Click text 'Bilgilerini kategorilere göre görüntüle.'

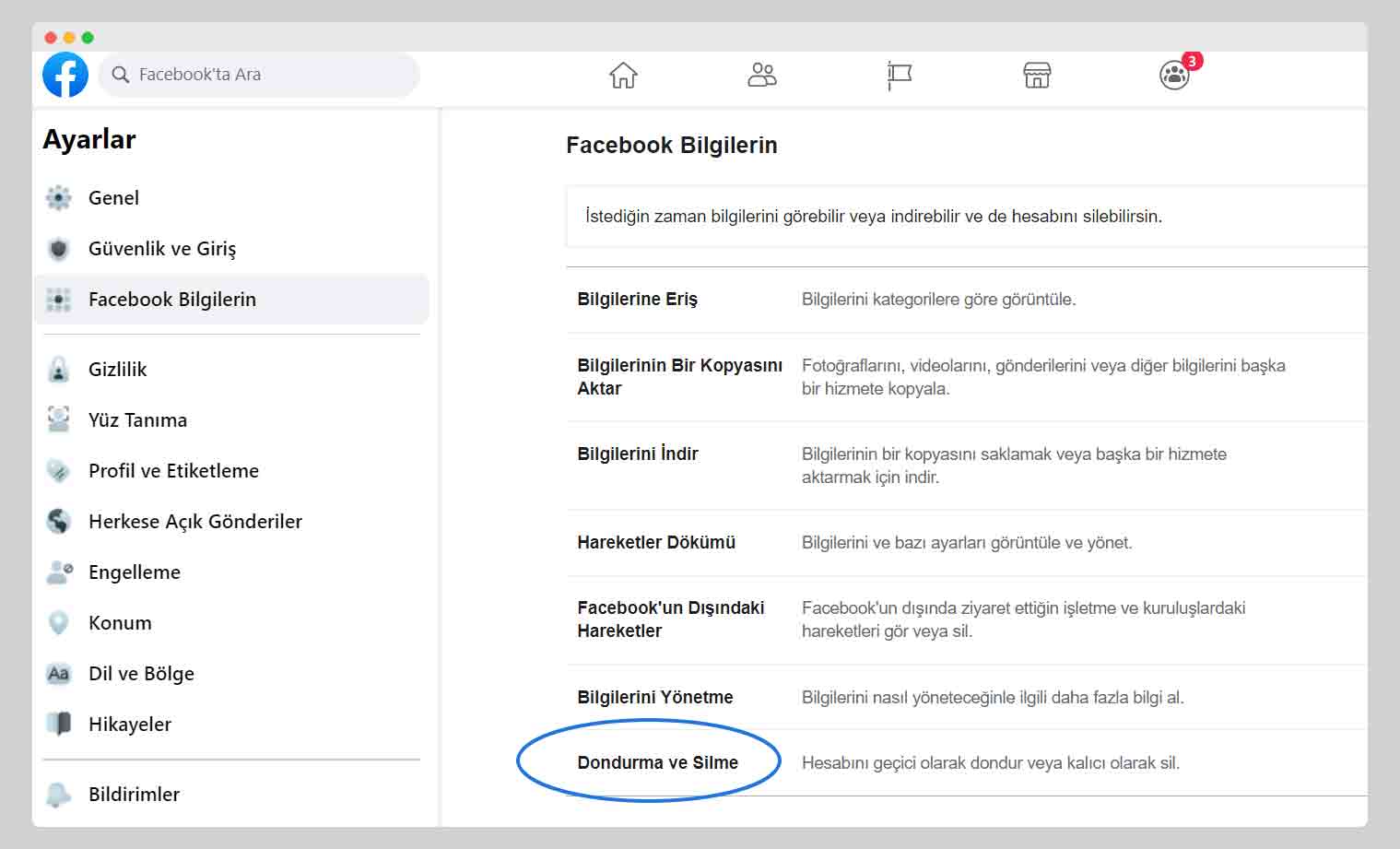pyautogui.click(x=938, y=300)
